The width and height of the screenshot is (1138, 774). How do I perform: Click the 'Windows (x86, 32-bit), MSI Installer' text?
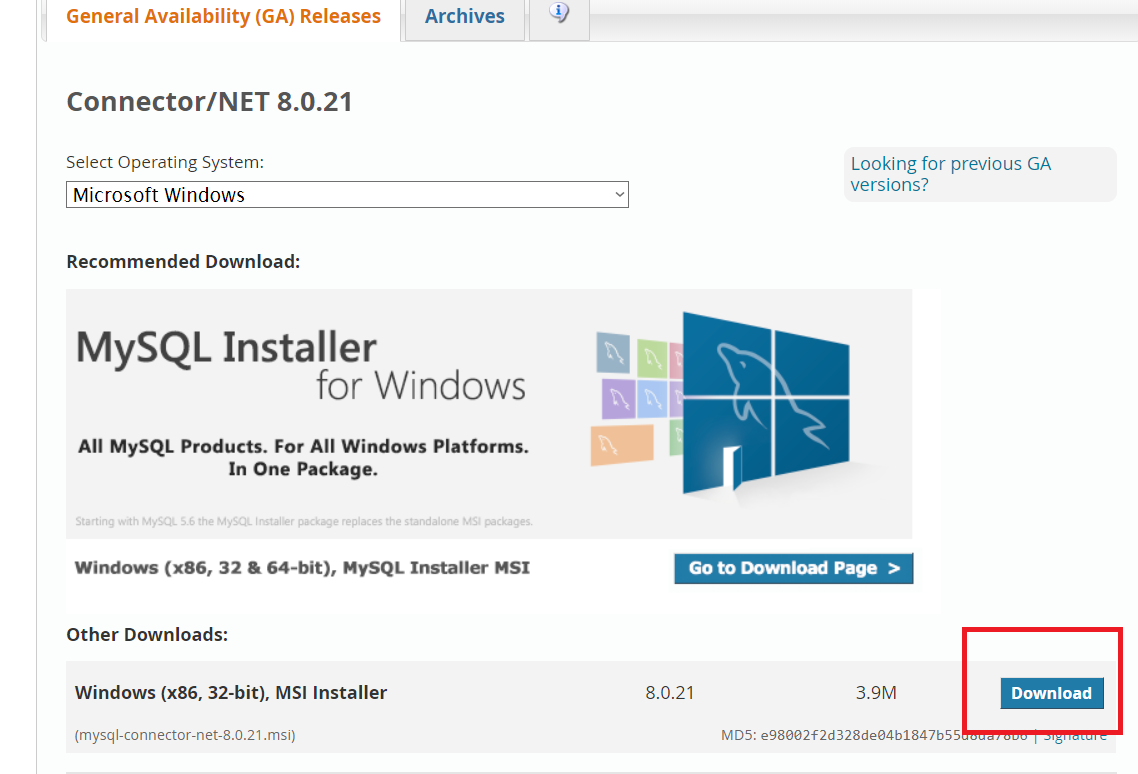pos(231,693)
